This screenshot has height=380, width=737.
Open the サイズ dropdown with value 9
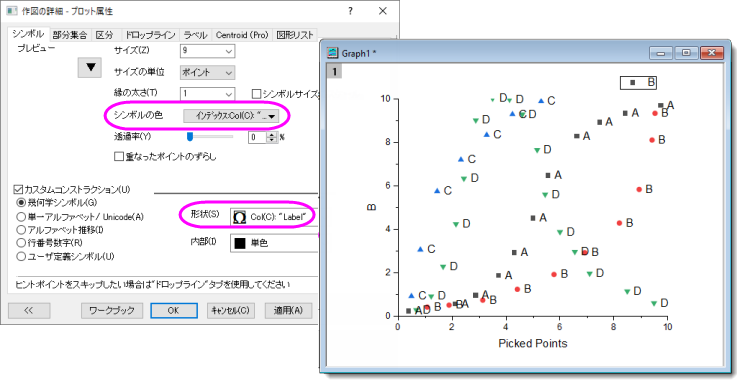207,50
